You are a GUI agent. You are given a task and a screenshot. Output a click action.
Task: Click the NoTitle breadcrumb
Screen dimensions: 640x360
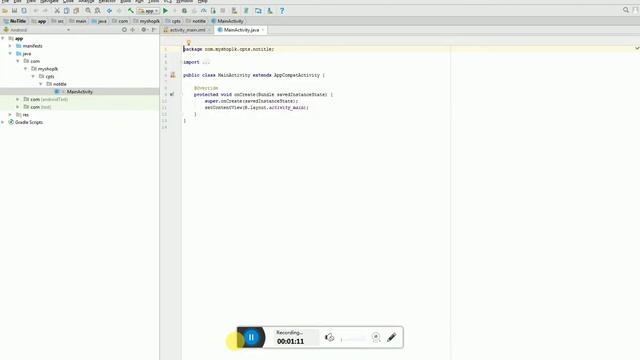(x=15, y=21)
